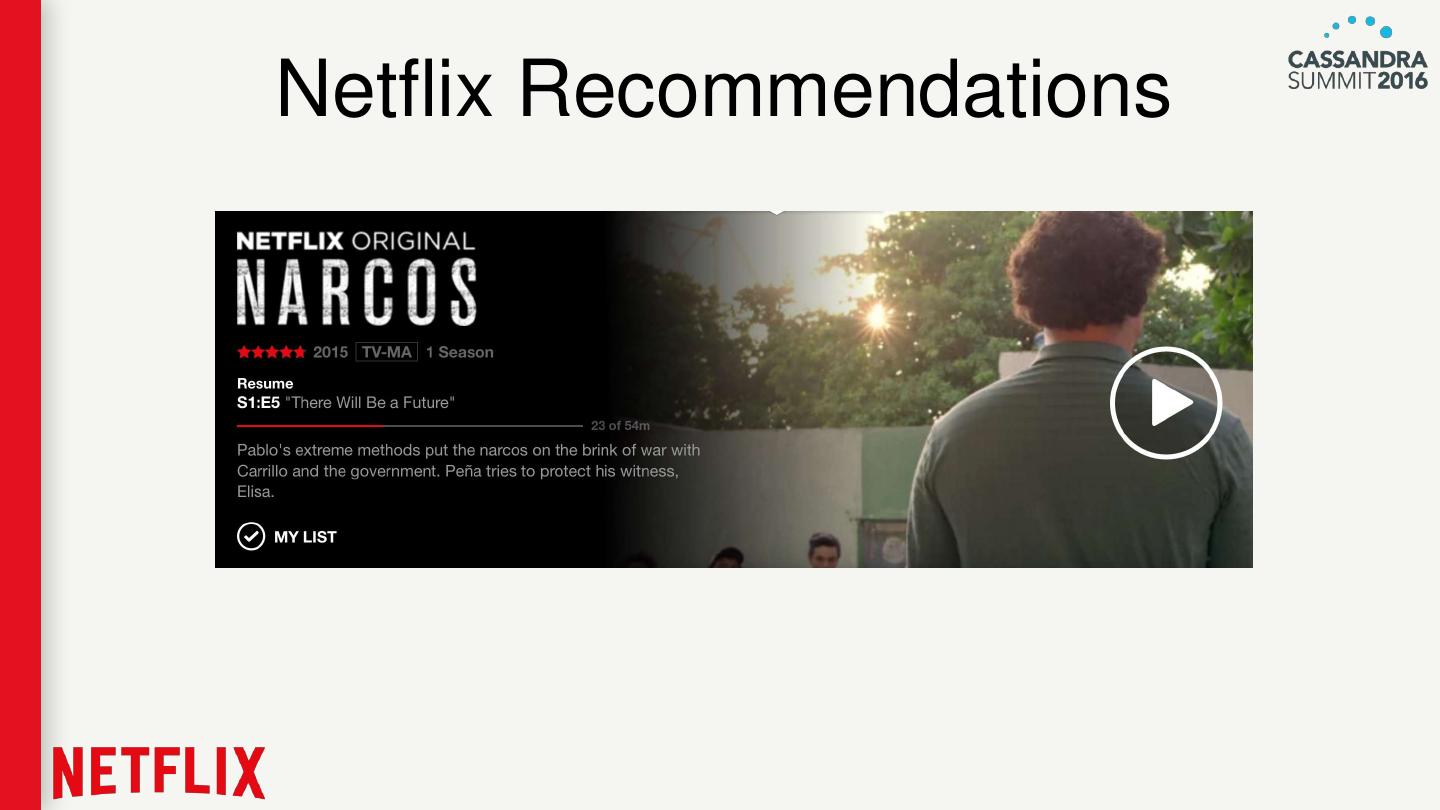
Task: Click the 23 of 54m time indicator
Action: coord(620,426)
